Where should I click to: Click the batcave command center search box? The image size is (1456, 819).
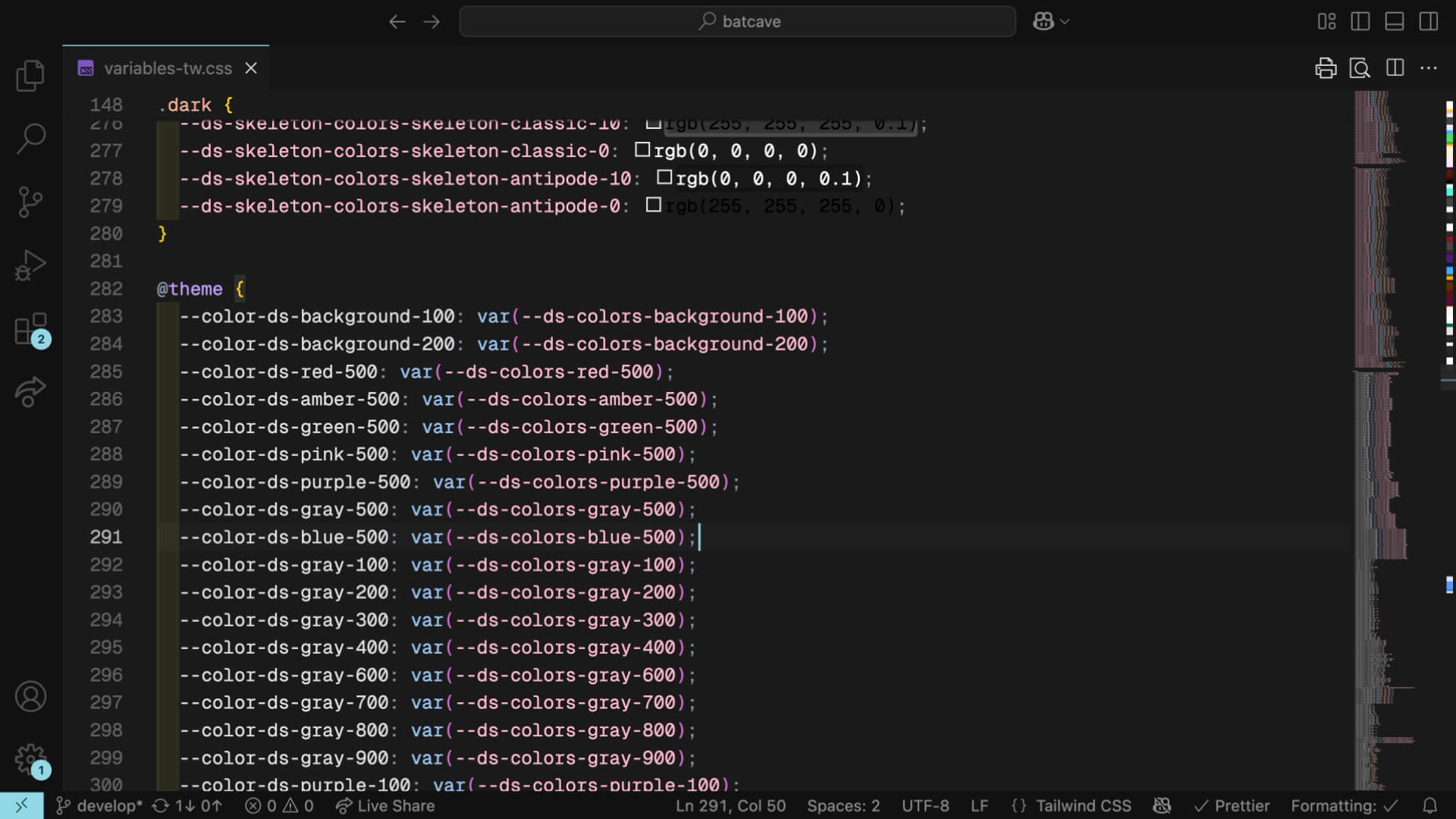coord(737,21)
